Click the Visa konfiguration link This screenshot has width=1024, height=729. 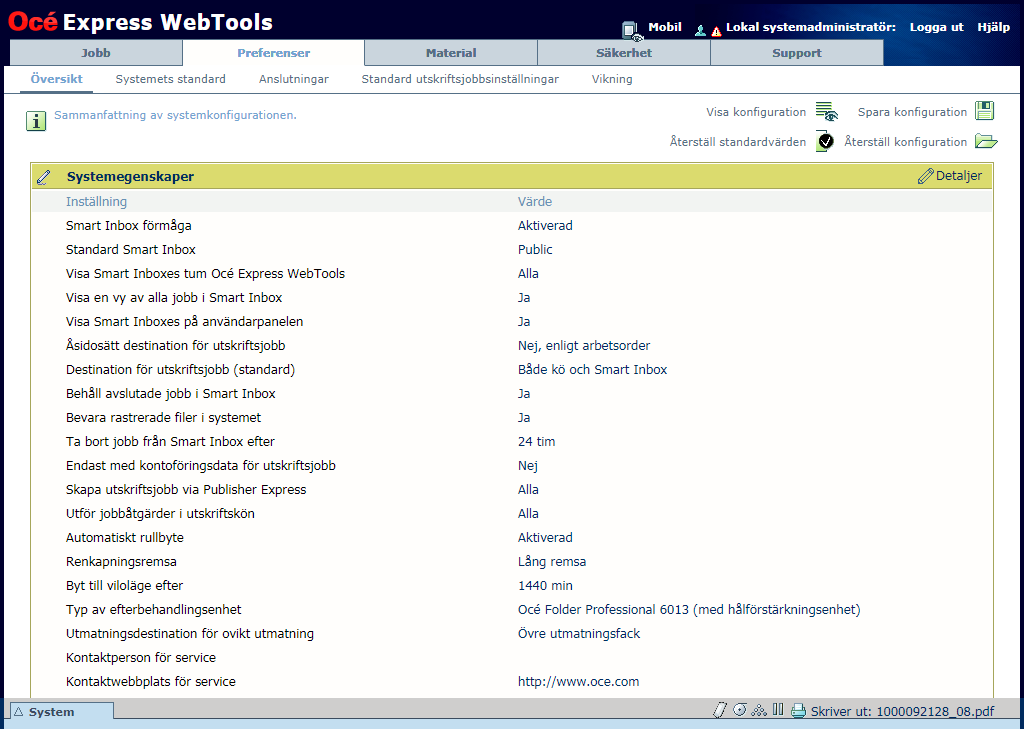756,112
